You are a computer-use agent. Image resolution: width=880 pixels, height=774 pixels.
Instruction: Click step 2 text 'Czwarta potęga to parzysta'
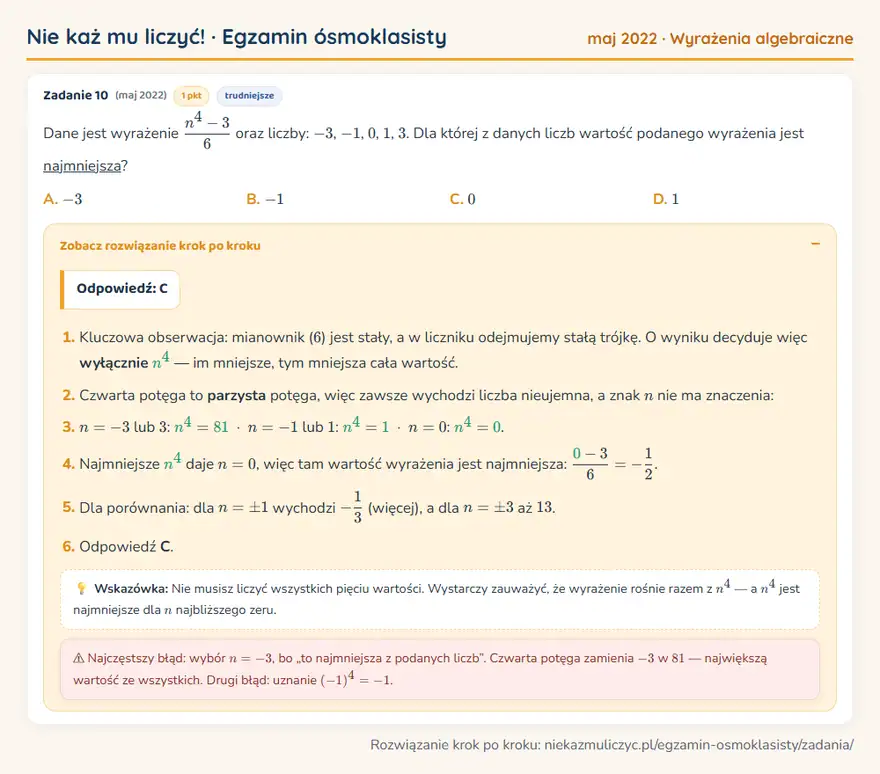click(x=172, y=396)
